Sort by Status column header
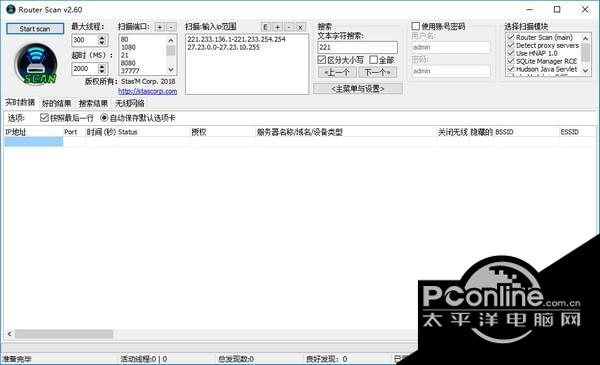Image resolution: width=600 pixels, height=365 pixels. tap(154, 132)
